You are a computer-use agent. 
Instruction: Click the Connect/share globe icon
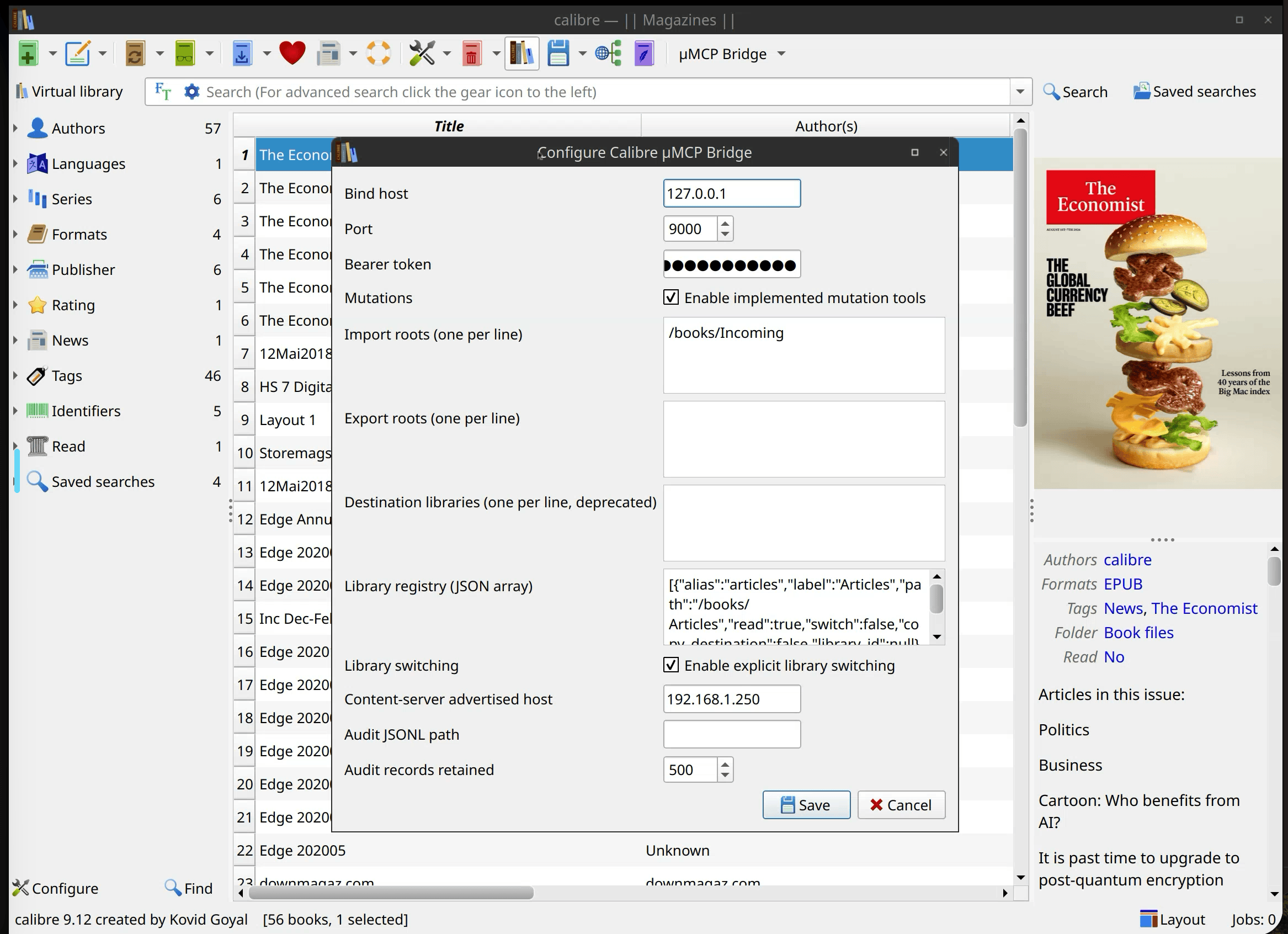(x=608, y=54)
